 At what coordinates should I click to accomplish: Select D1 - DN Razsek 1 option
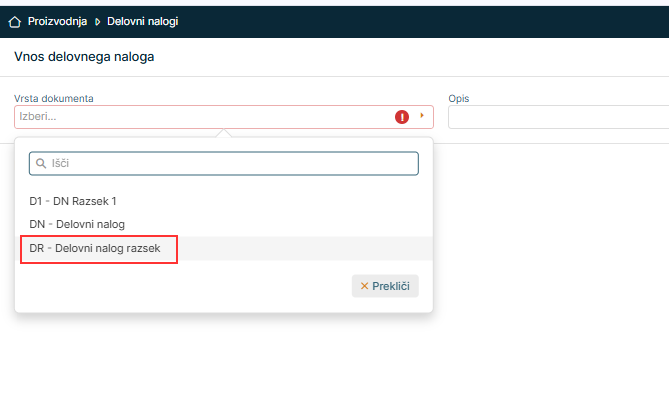73,201
